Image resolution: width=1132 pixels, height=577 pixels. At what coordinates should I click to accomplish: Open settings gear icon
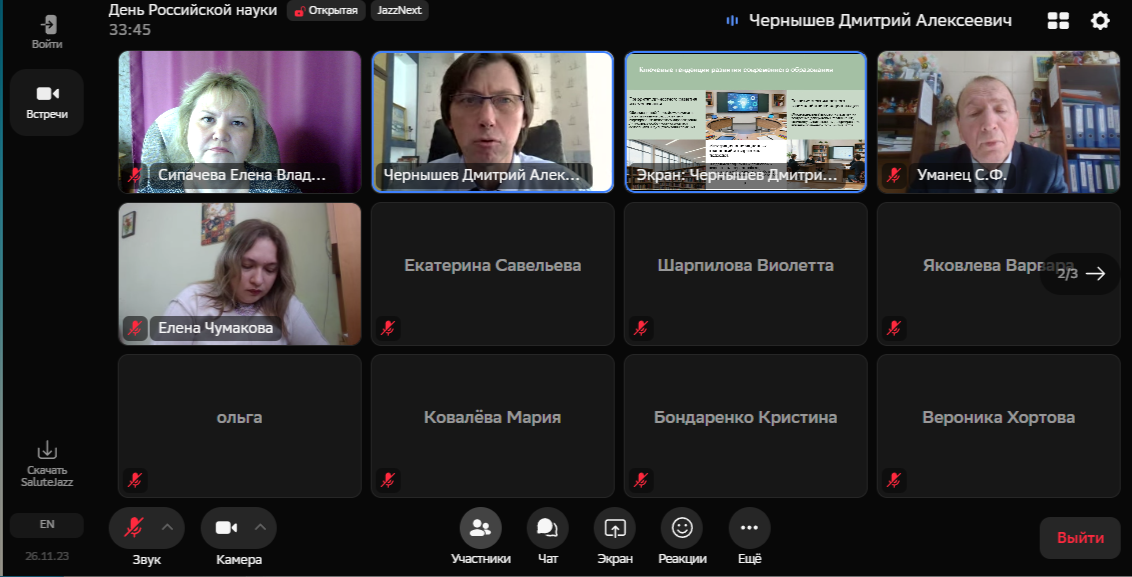tap(1100, 21)
